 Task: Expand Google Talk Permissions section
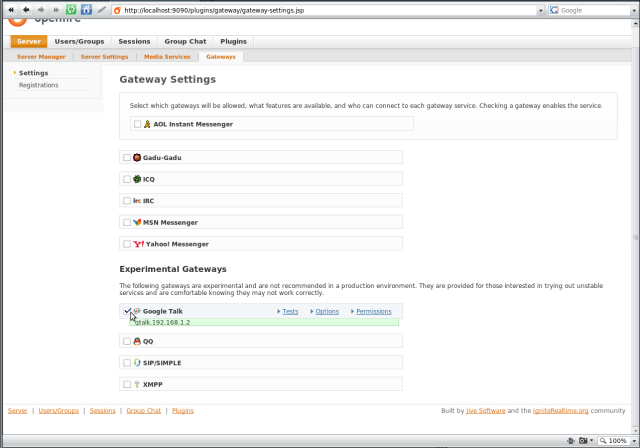(x=373, y=311)
